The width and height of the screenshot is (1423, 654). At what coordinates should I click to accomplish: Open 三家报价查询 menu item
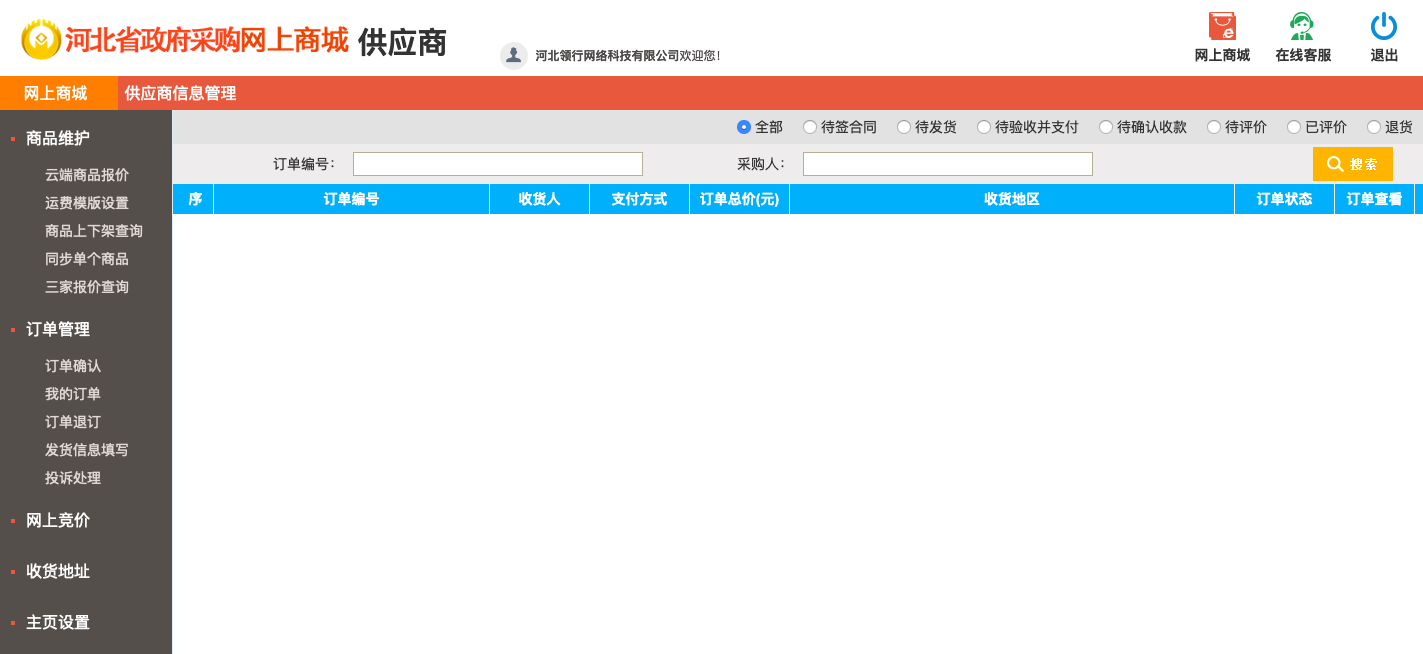point(87,287)
